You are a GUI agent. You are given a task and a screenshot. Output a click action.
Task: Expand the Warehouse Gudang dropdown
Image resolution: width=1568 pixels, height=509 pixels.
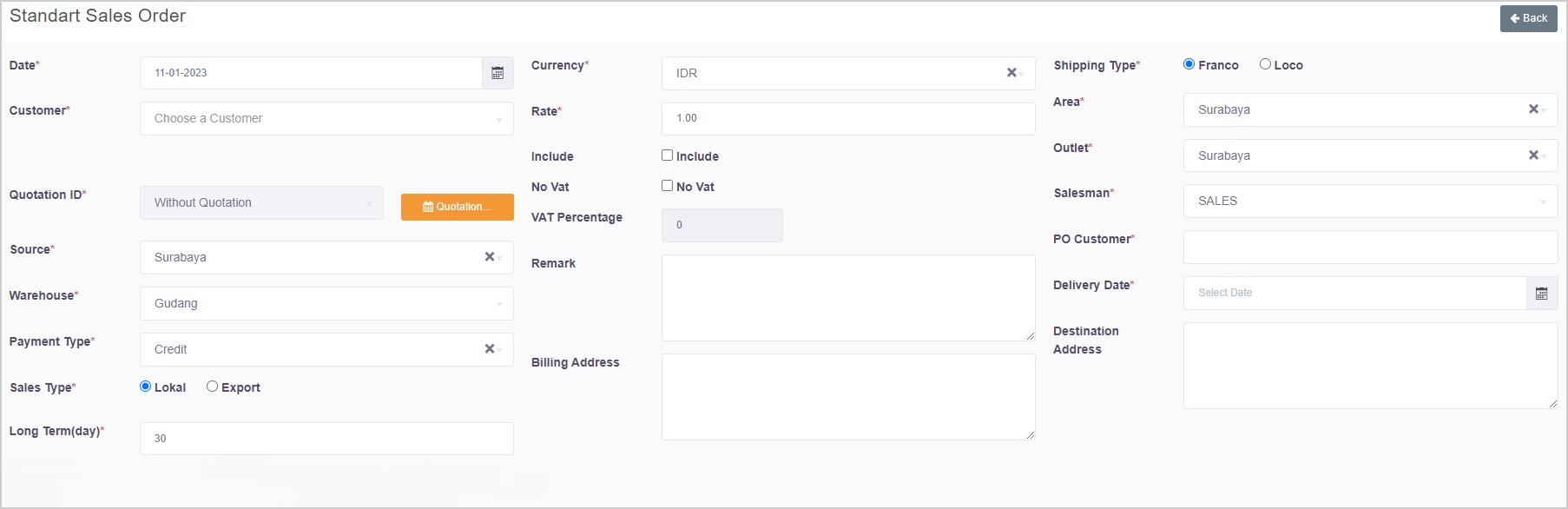[x=326, y=304]
